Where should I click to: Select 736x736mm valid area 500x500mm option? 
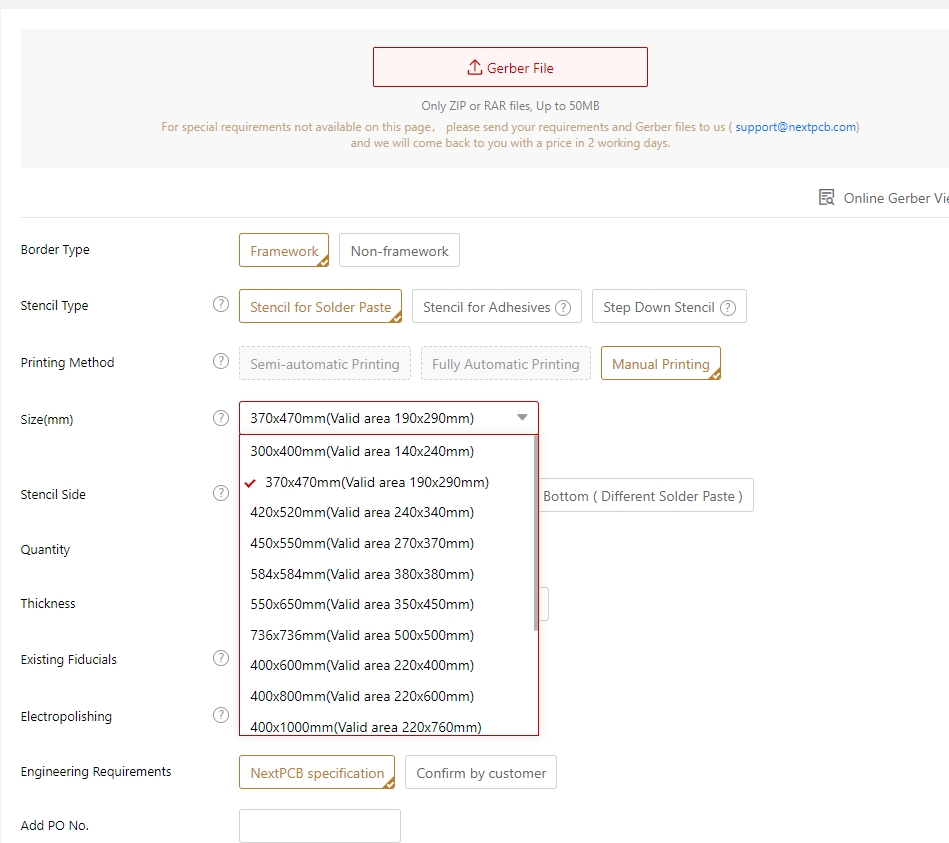pyautogui.click(x=362, y=635)
